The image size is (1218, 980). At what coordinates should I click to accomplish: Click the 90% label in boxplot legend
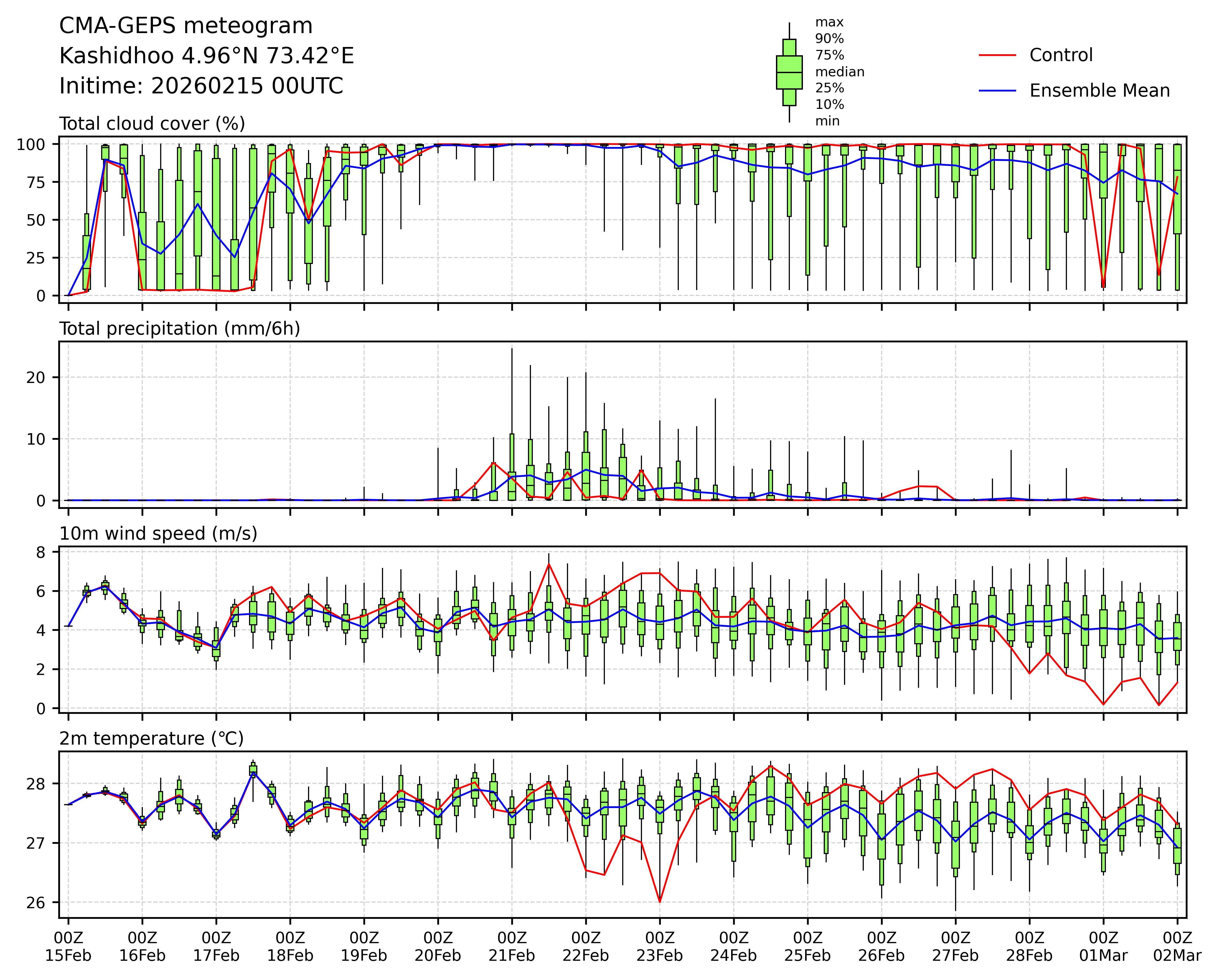click(829, 39)
